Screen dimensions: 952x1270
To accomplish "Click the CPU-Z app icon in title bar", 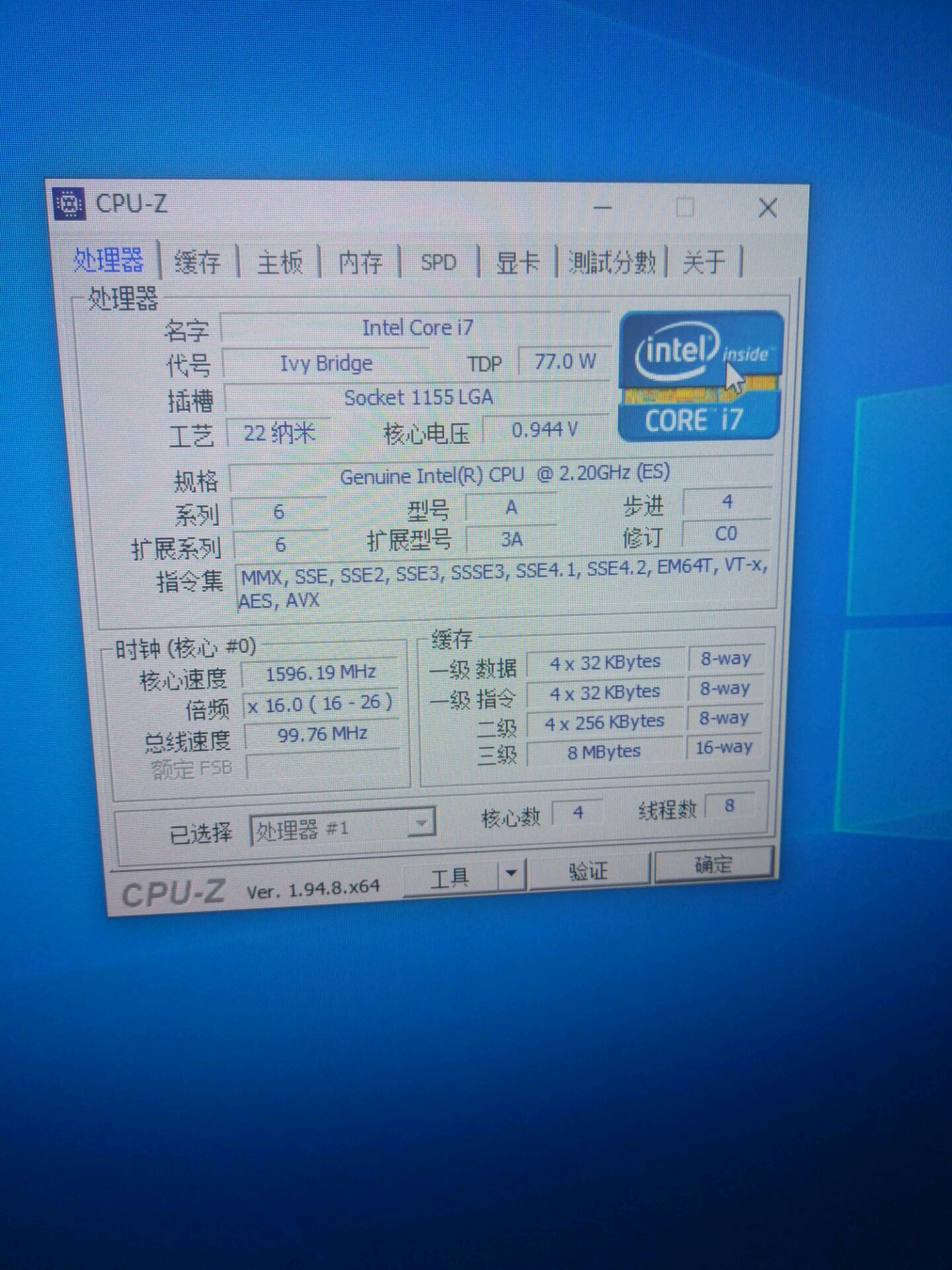I will click(x=69, y=204).
